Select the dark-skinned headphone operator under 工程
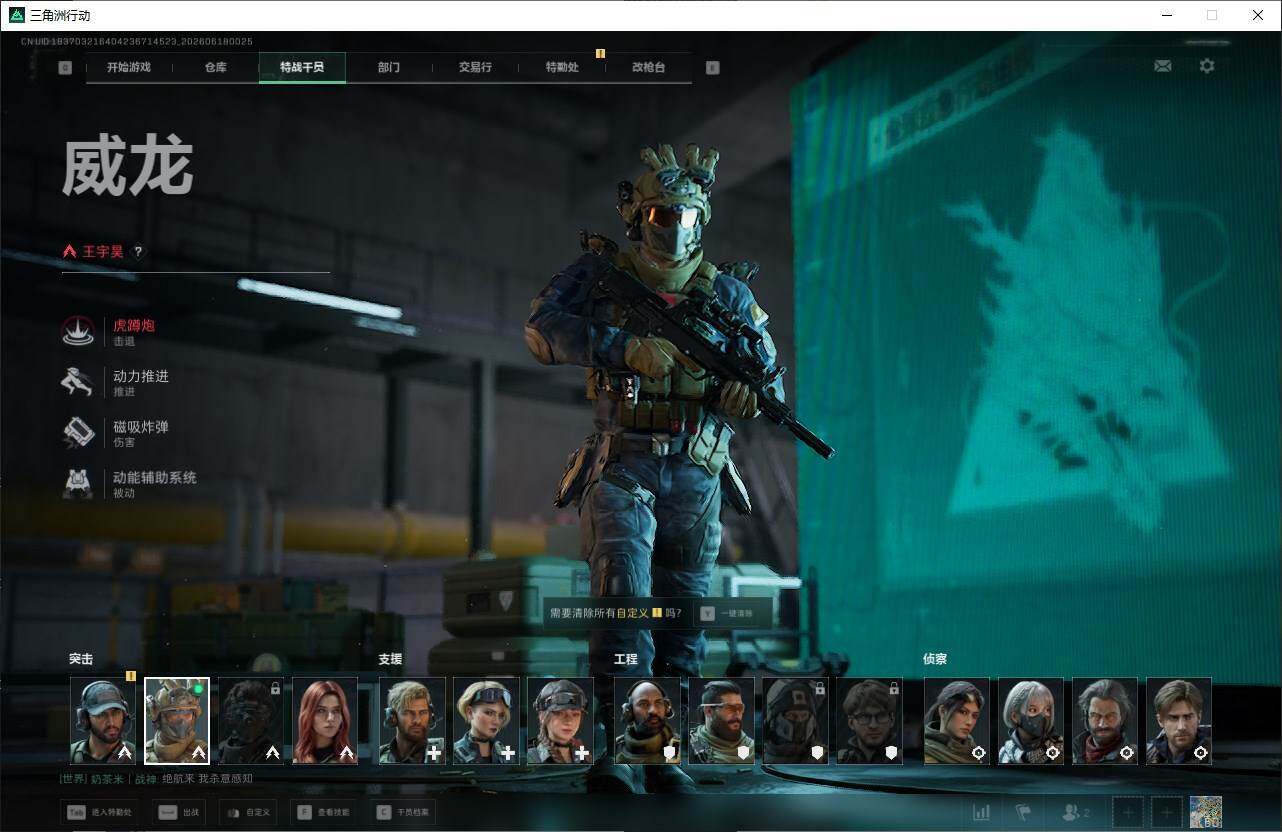Screen dimensions: 1282x832 (647, 721)
